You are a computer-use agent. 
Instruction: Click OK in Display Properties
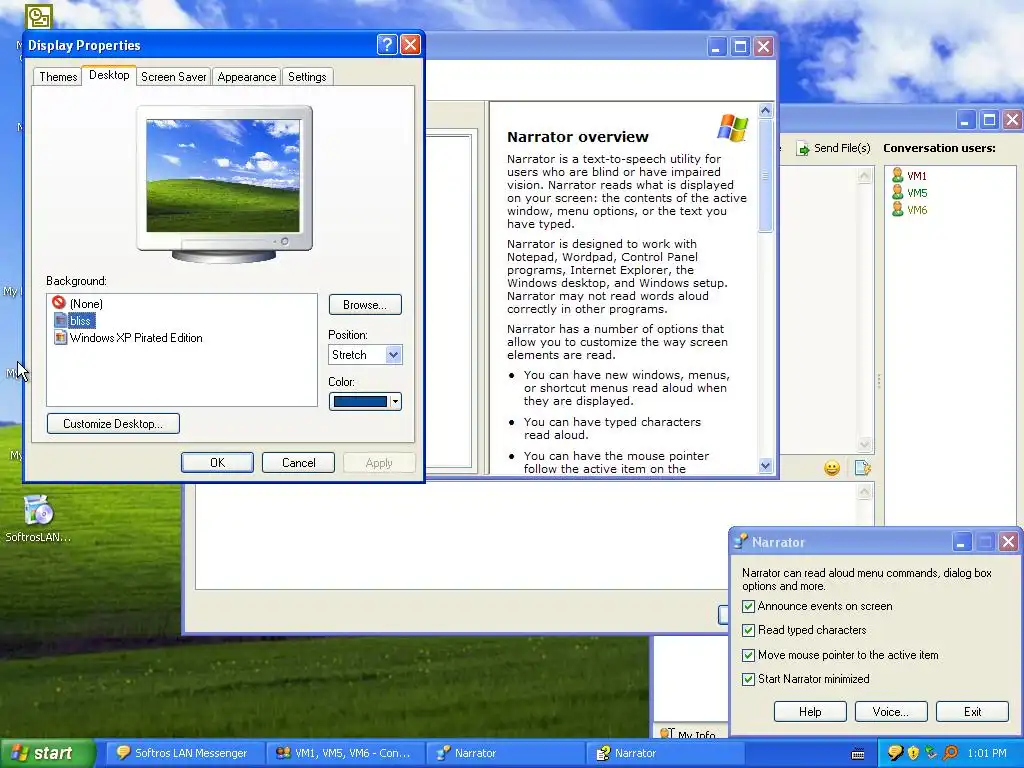pos(217,462)
